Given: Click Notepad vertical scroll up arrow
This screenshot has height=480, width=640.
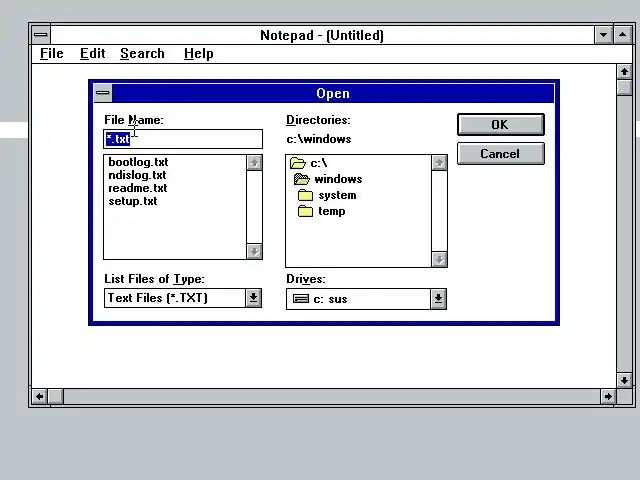Looking at the screenshot, I should [624, 72].
